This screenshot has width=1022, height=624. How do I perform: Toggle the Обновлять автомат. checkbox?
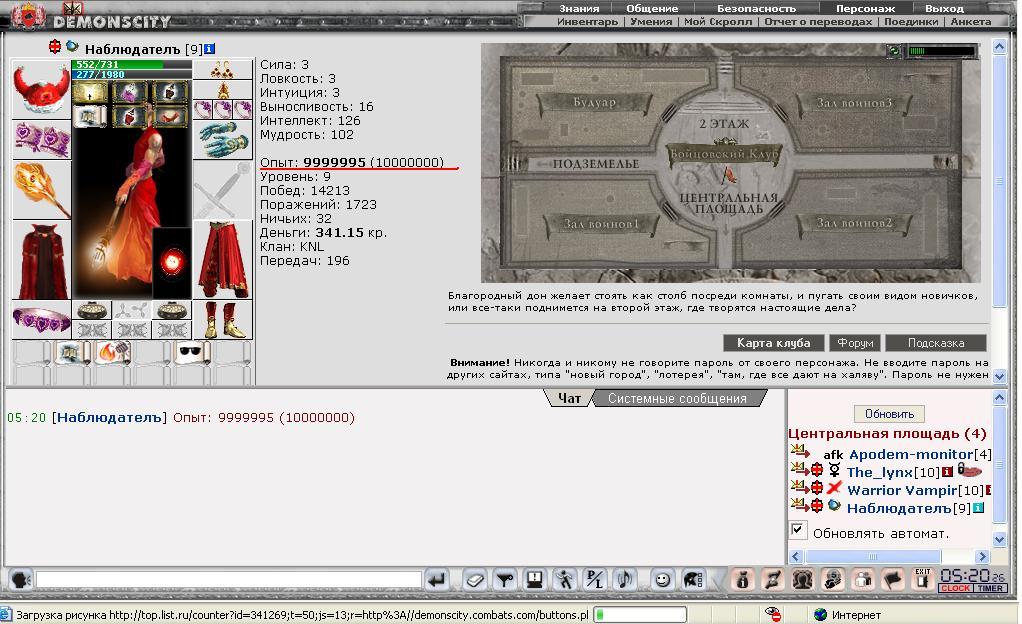click(798, 529)
